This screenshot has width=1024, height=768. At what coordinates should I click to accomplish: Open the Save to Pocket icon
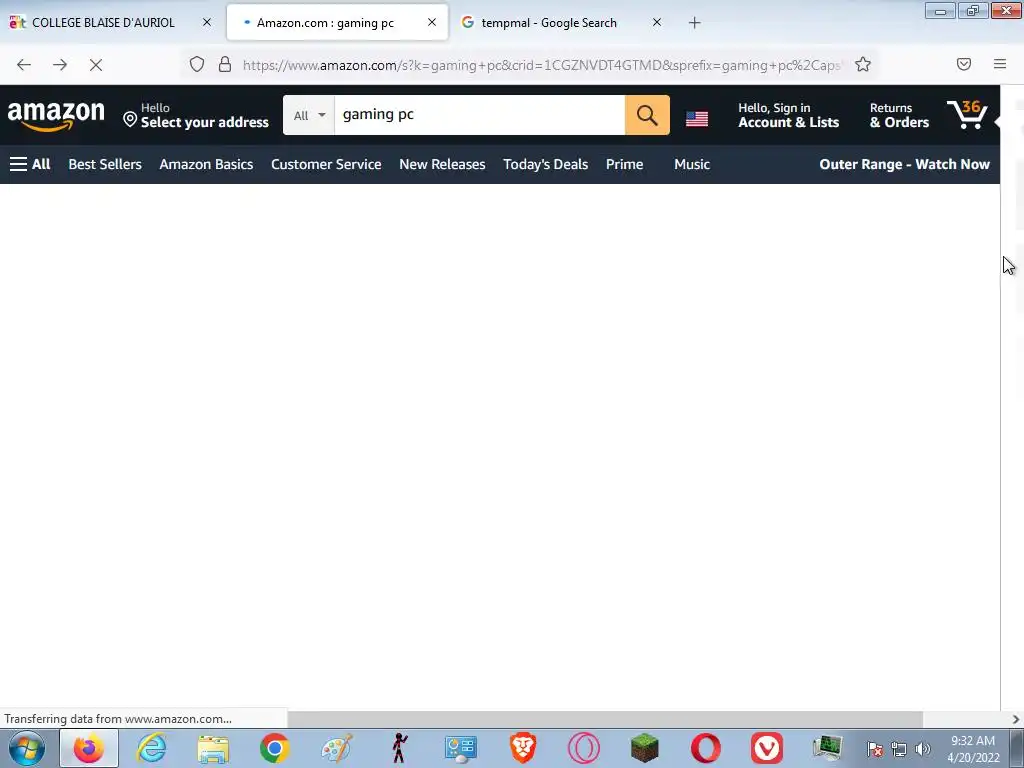click(x=963, y=64)
